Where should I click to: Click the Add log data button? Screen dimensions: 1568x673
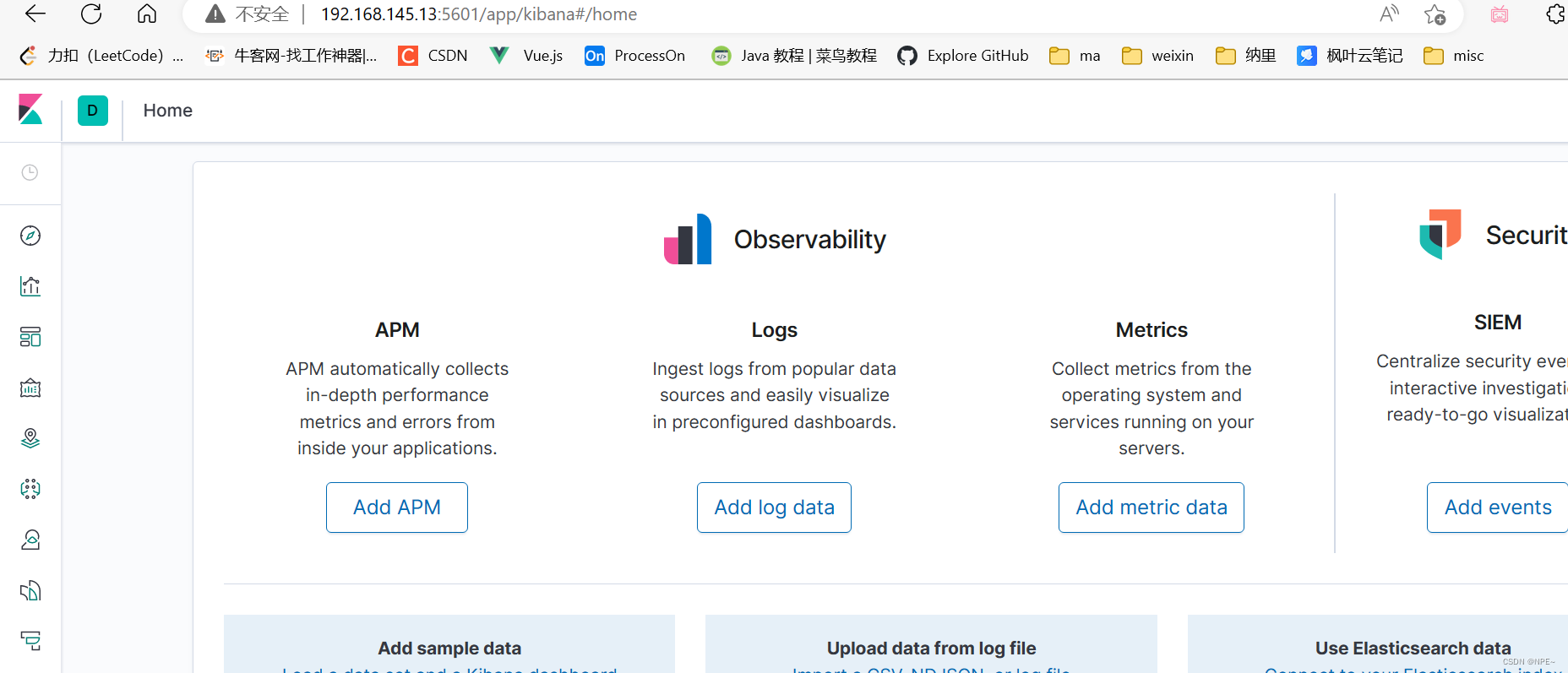[x=774, y=507]
